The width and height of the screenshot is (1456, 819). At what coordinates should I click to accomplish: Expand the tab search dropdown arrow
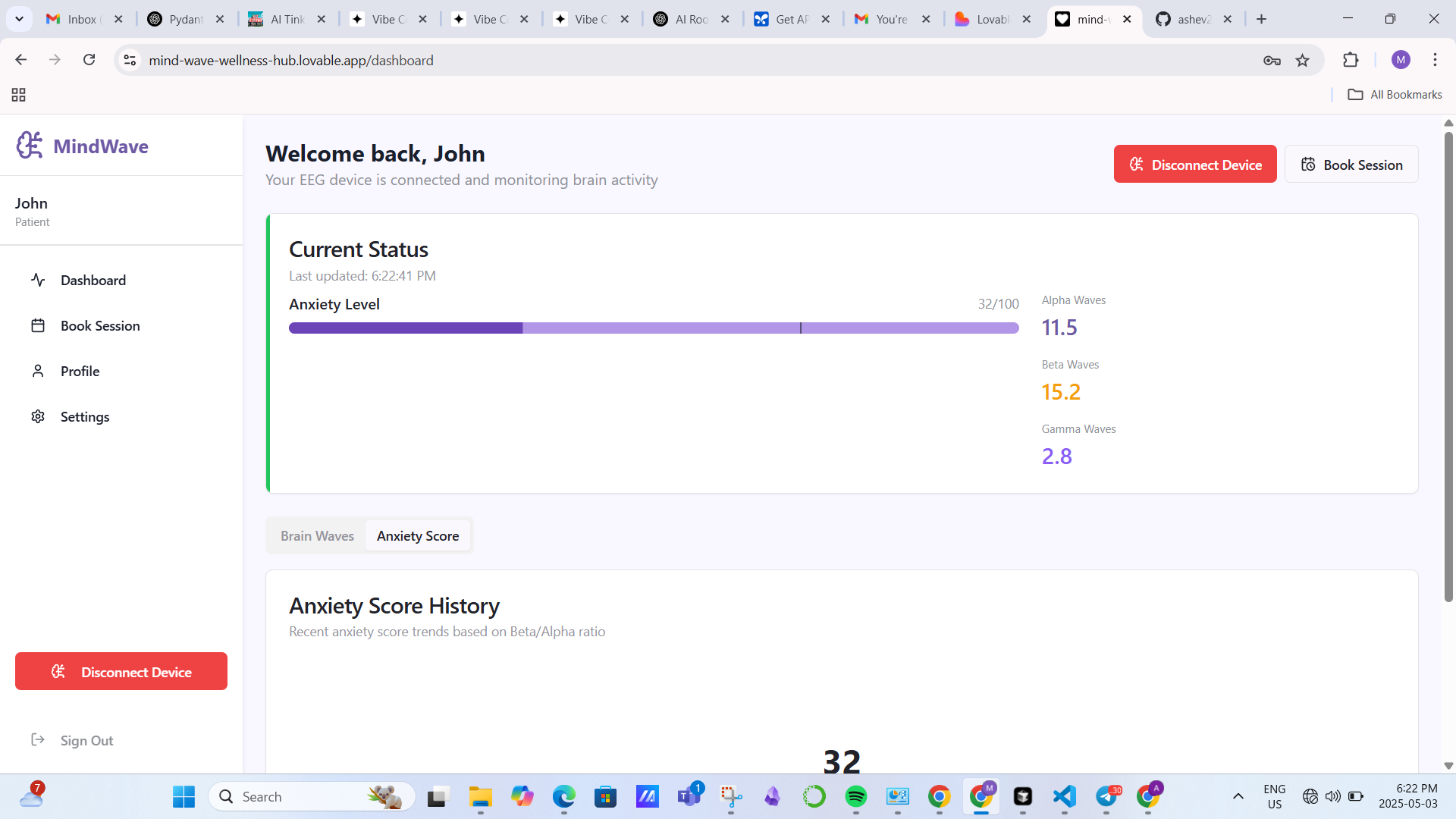point(19,19)
